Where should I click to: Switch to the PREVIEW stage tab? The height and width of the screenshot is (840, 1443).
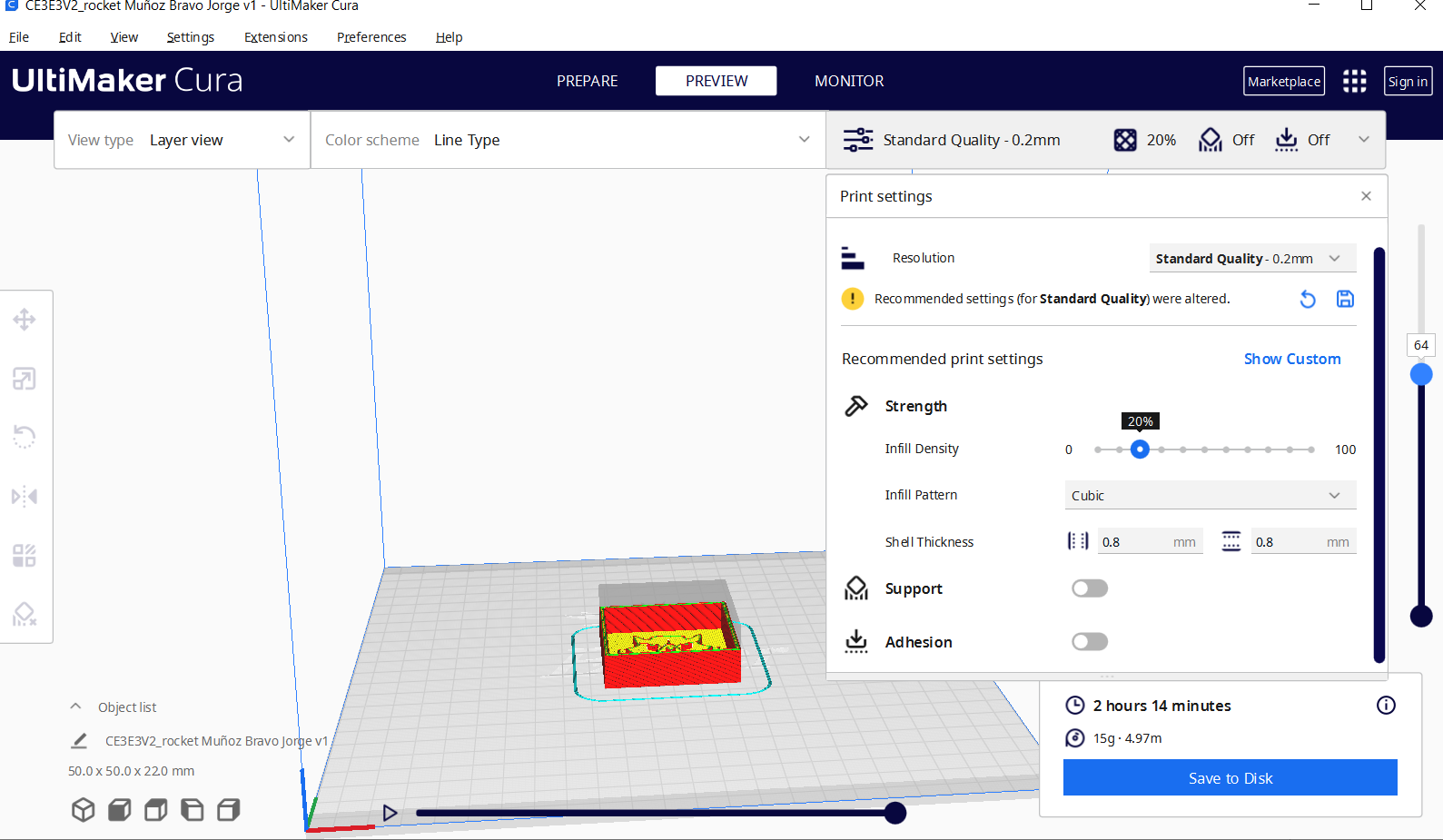(717, 81)
